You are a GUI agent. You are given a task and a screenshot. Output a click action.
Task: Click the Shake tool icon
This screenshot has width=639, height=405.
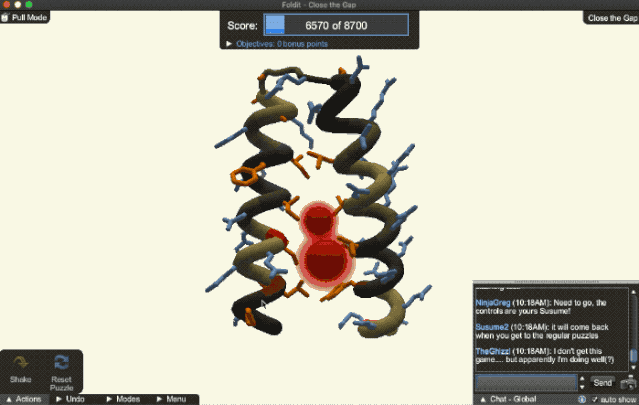point(20,362)
